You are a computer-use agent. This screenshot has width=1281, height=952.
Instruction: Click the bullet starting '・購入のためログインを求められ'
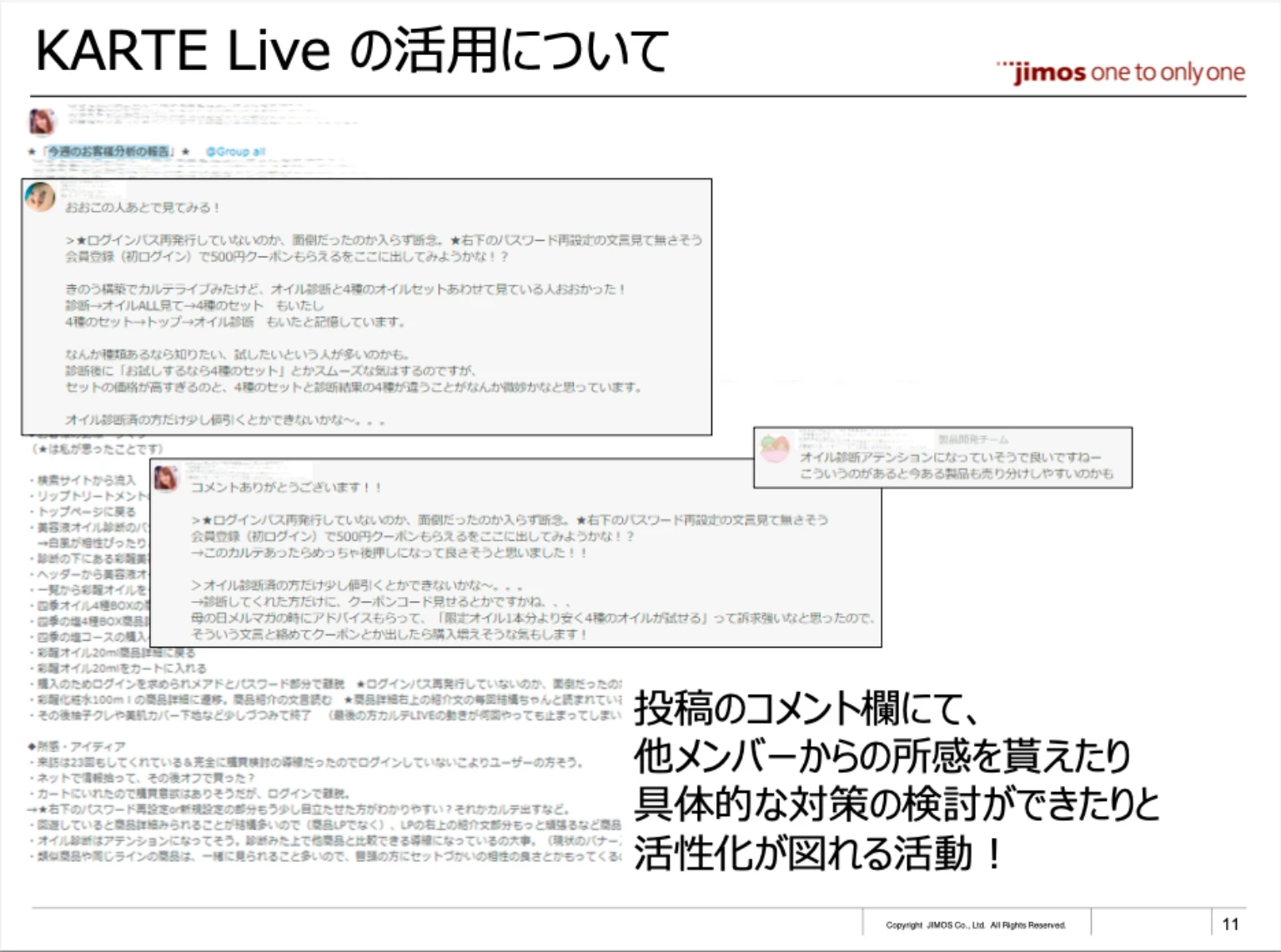325,684
